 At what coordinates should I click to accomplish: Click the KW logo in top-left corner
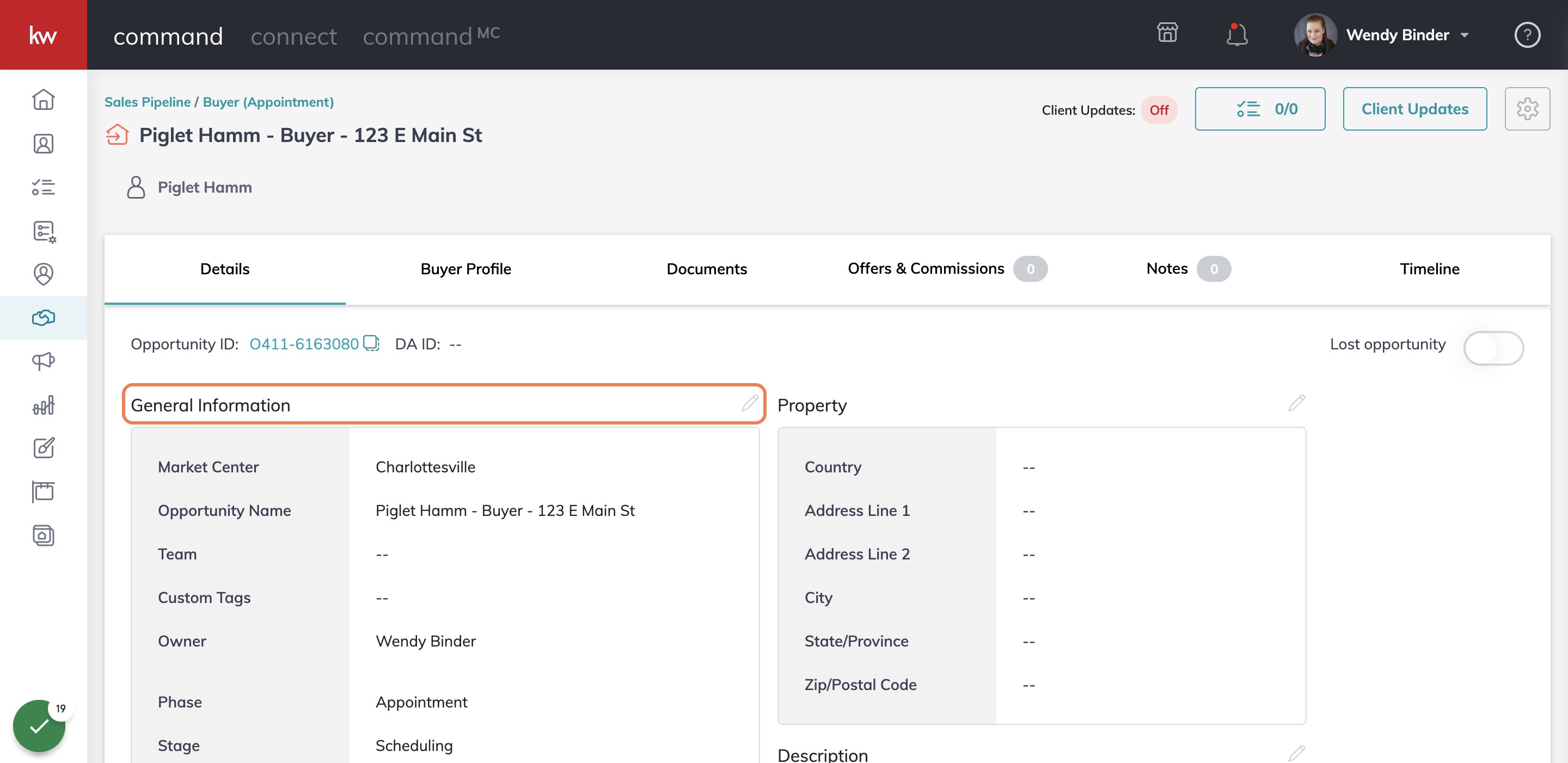tap(43, 35)
